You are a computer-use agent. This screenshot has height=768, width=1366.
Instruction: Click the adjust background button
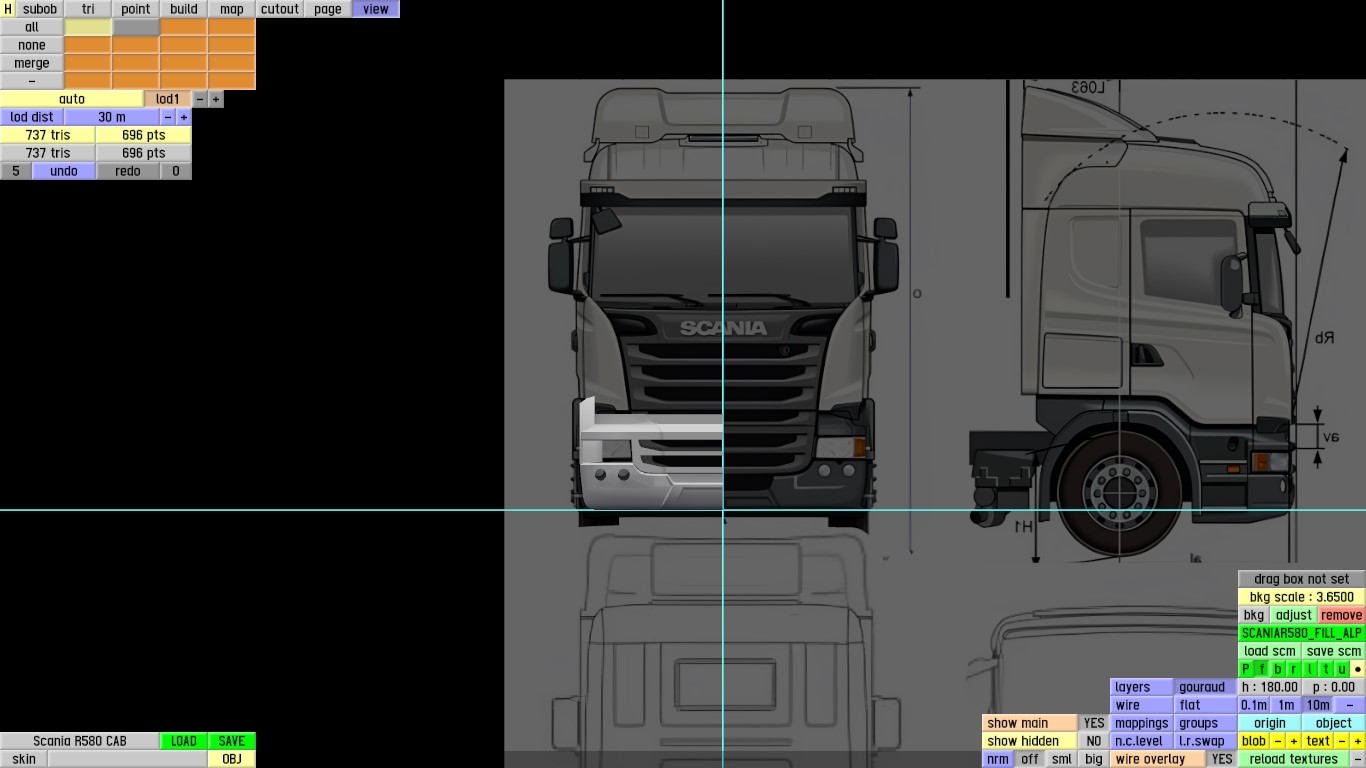(1294, 615)
